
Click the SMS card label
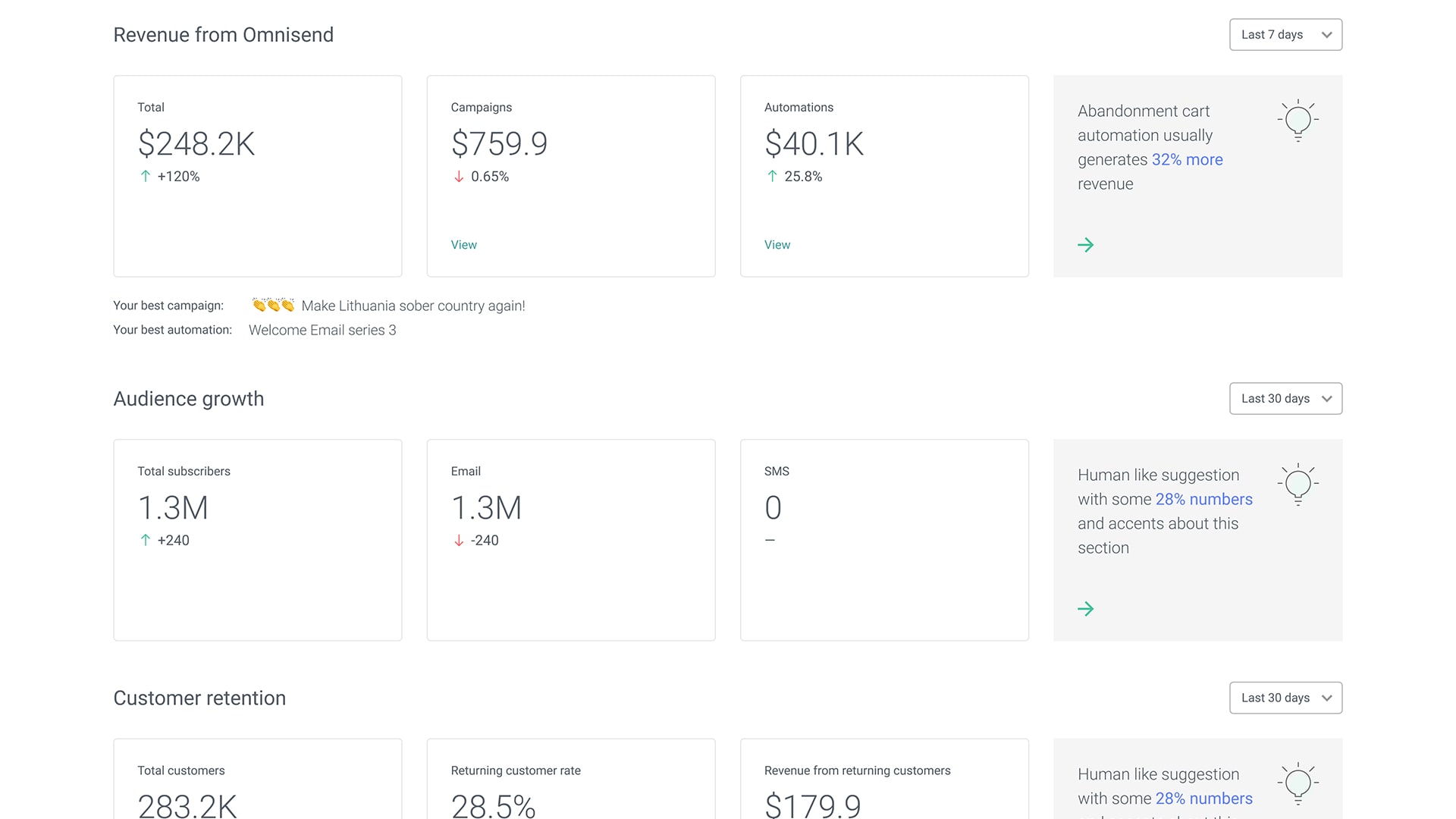coord(777,471)
